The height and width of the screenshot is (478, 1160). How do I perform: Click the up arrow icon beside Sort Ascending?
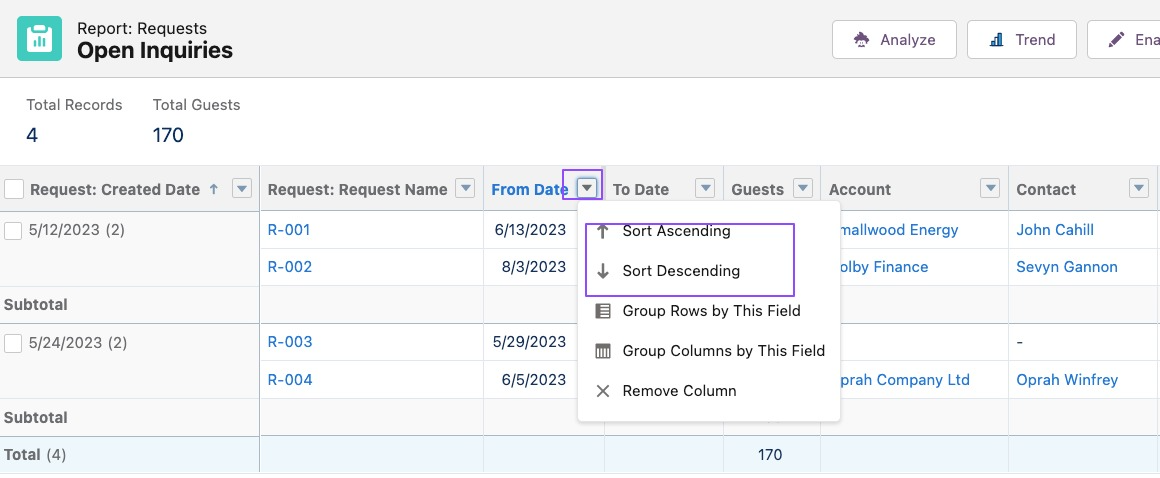(x=603, y=232)
